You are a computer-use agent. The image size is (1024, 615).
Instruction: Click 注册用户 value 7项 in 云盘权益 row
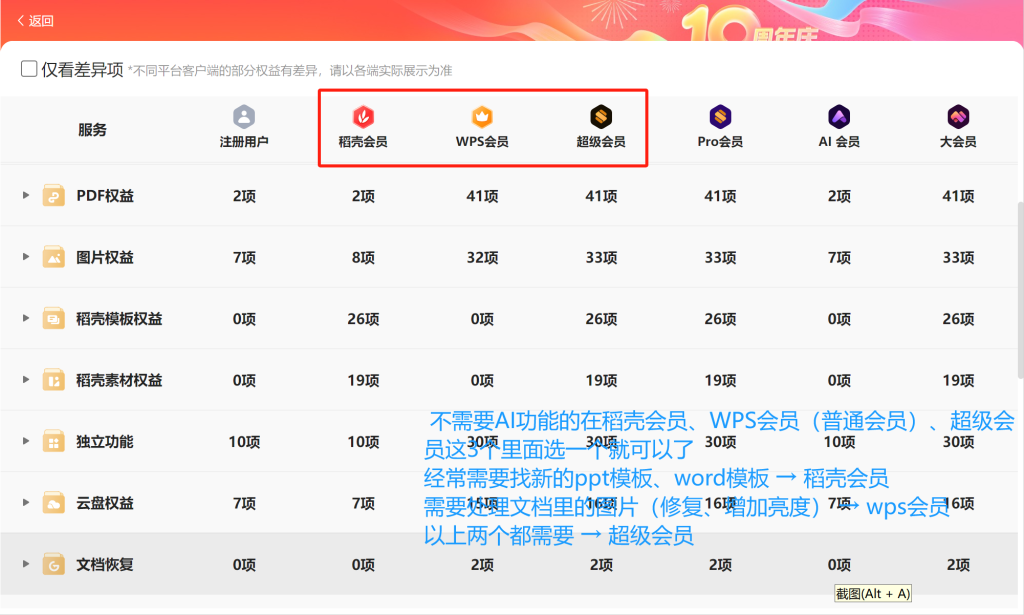point(244,503)
